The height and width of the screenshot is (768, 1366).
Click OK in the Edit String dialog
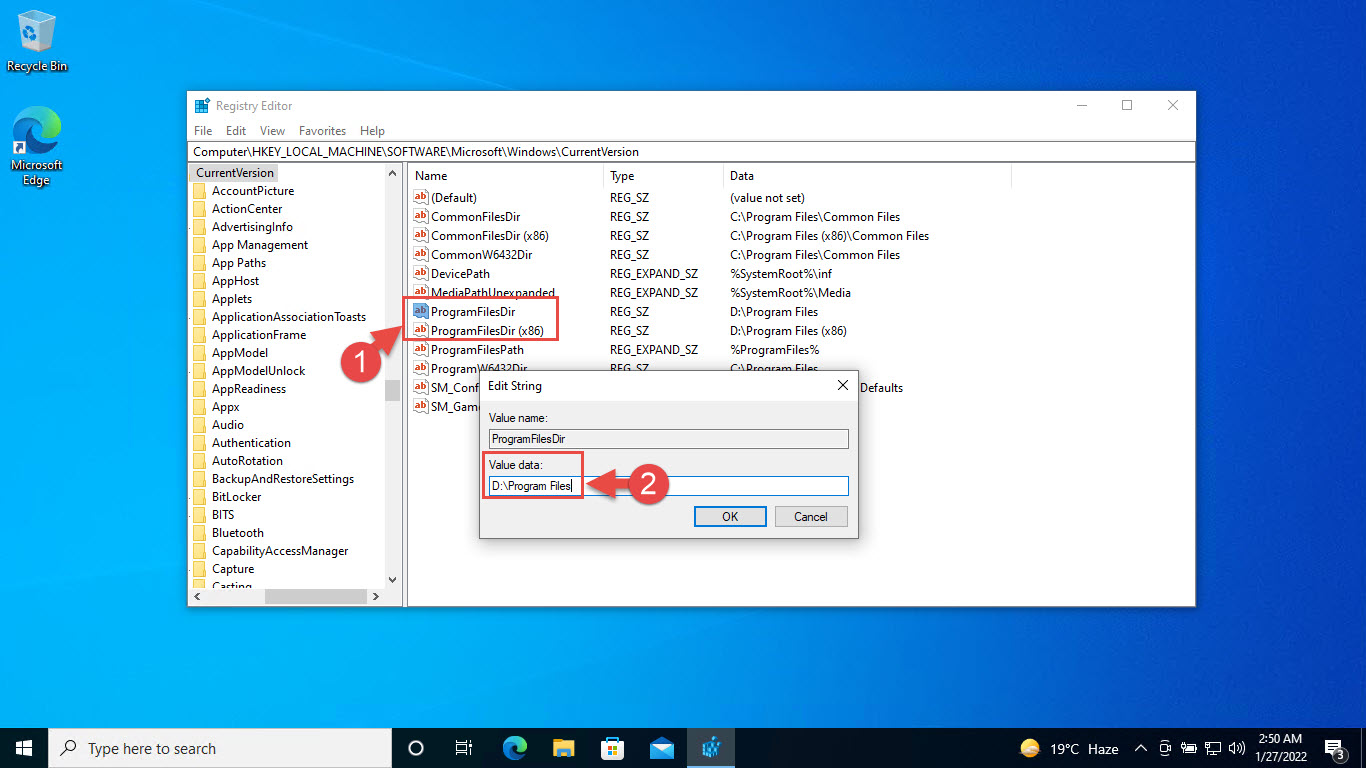click(729, 516)
